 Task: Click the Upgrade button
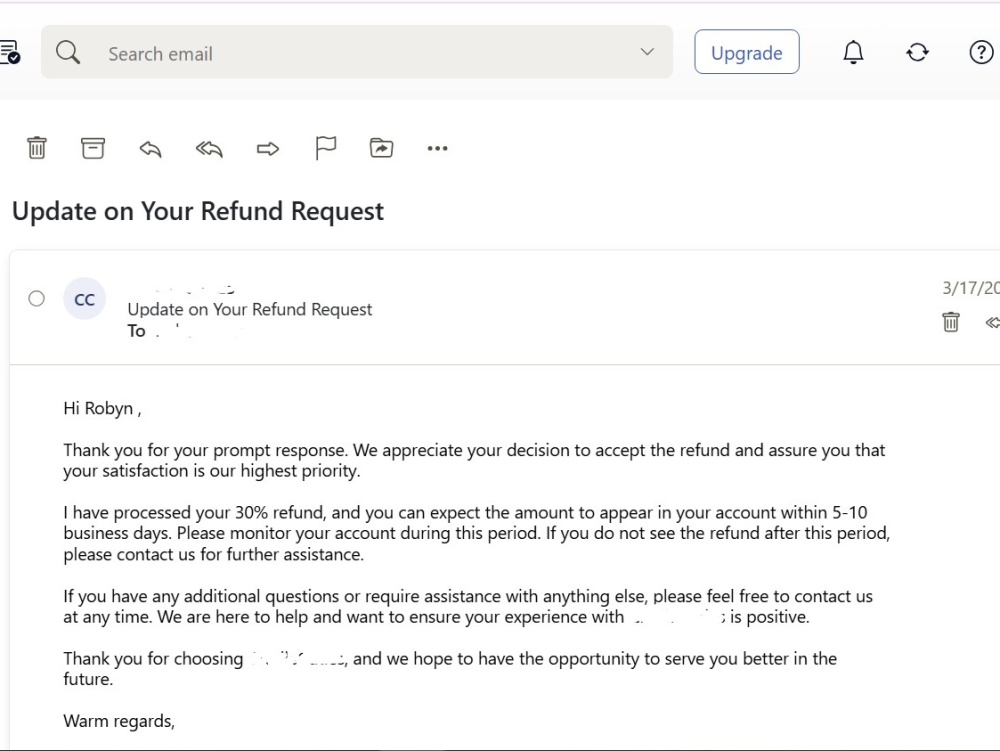pyautogui.click(x=747, y=52)
